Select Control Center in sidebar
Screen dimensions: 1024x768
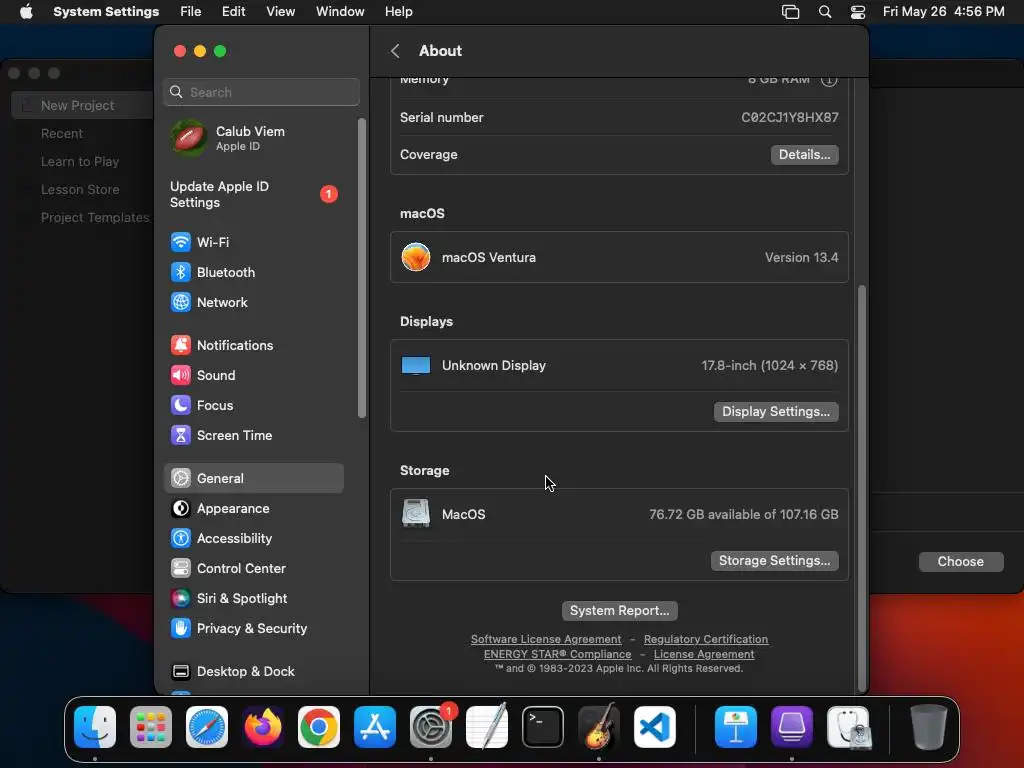point(253,569)
